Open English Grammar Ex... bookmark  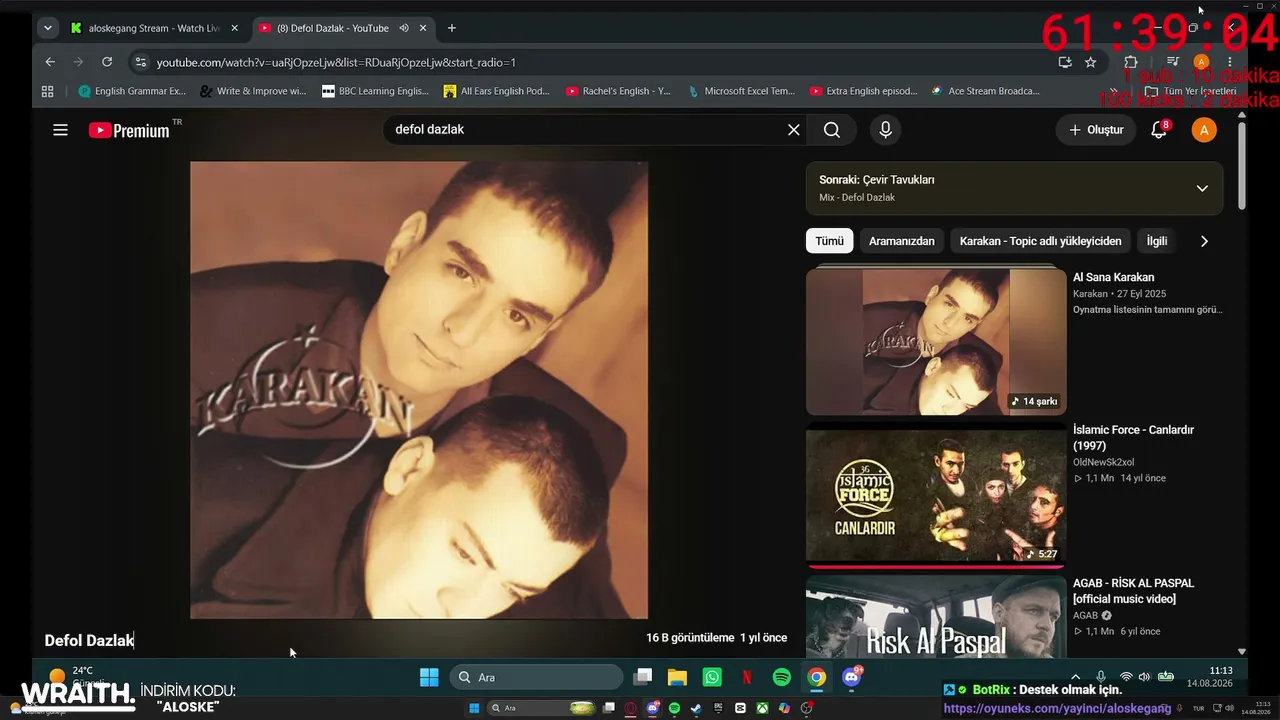[x=132, y=91]
